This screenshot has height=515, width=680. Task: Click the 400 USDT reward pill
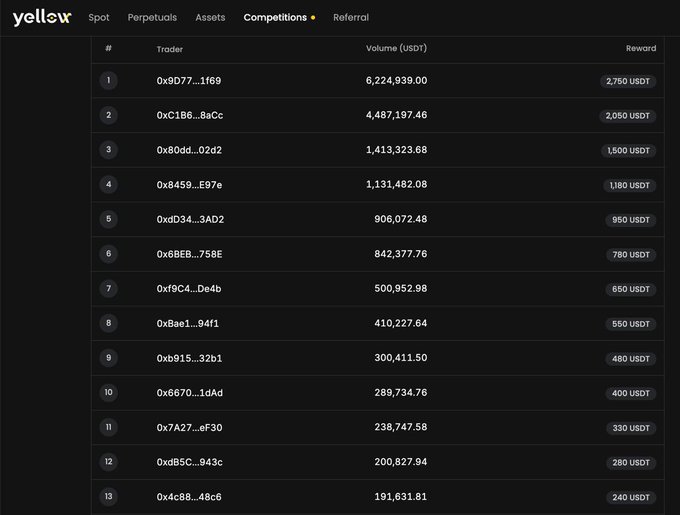(x=631, y=394)
